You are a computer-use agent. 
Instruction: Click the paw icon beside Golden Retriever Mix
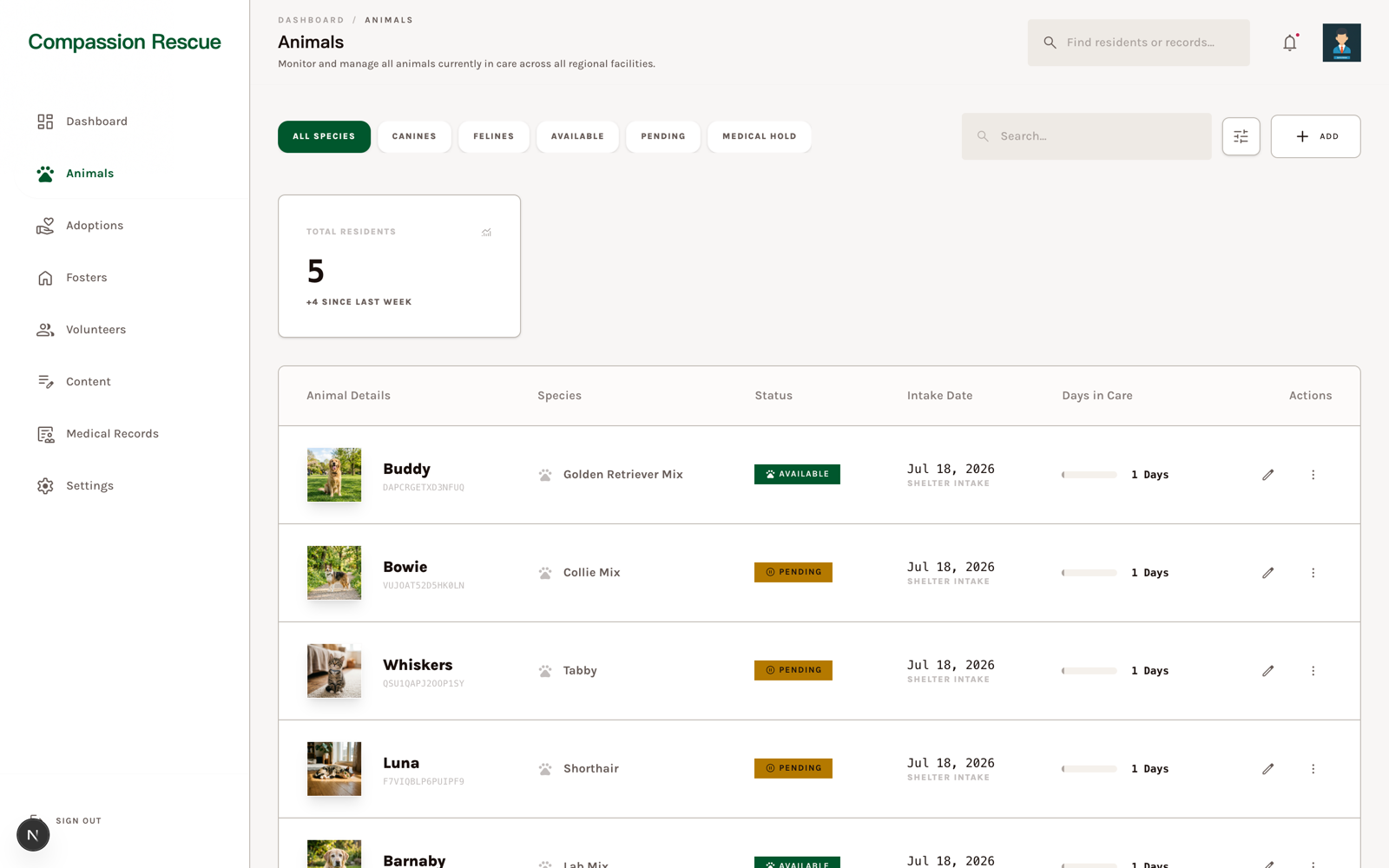click(544, 475)
